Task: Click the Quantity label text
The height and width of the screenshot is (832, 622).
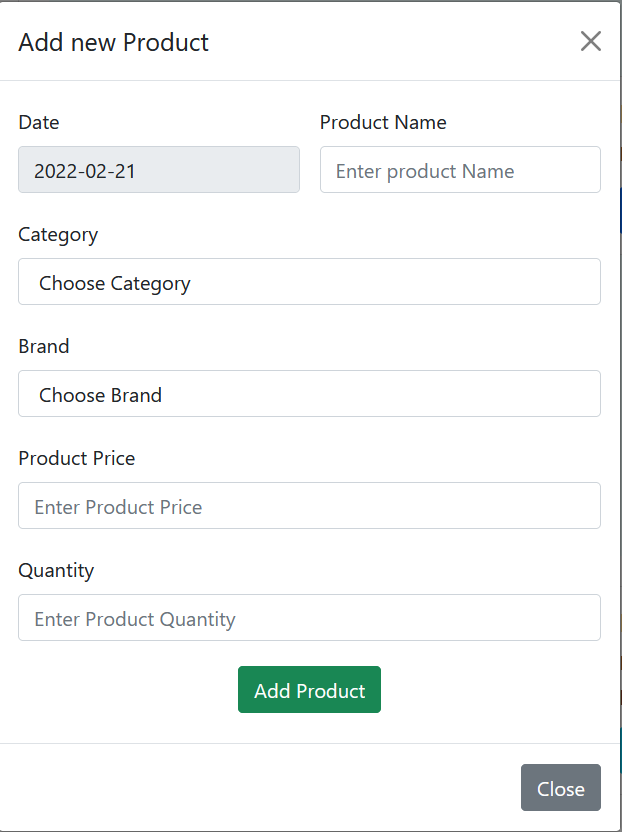Action: coord(56,570)
